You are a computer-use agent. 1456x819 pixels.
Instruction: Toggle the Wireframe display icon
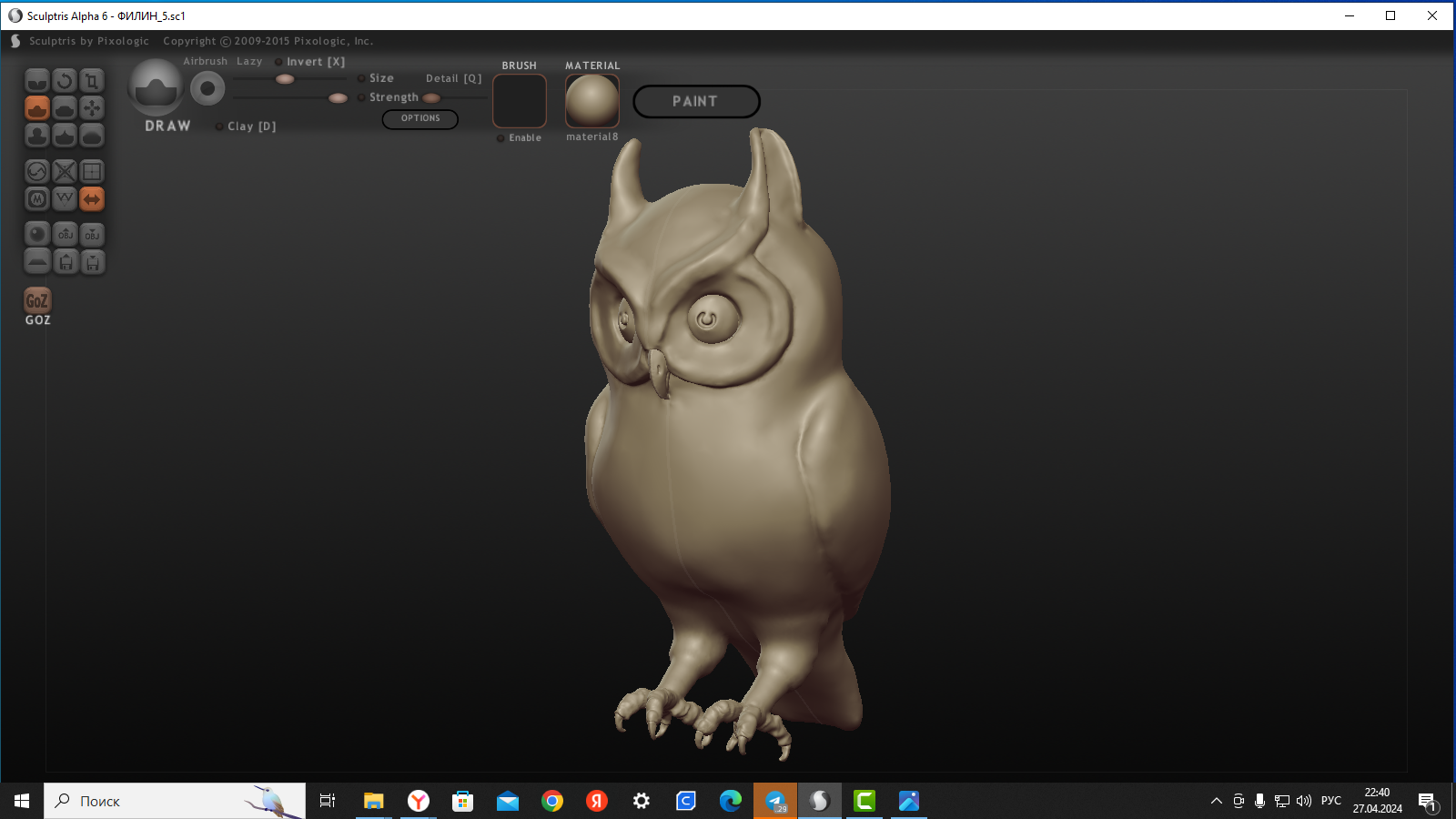tap(64, 198)
